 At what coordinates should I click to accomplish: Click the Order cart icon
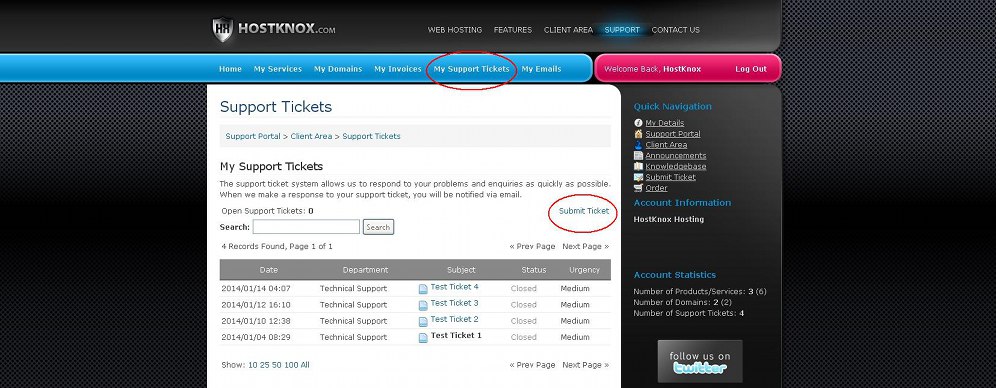tap(638, 188)
